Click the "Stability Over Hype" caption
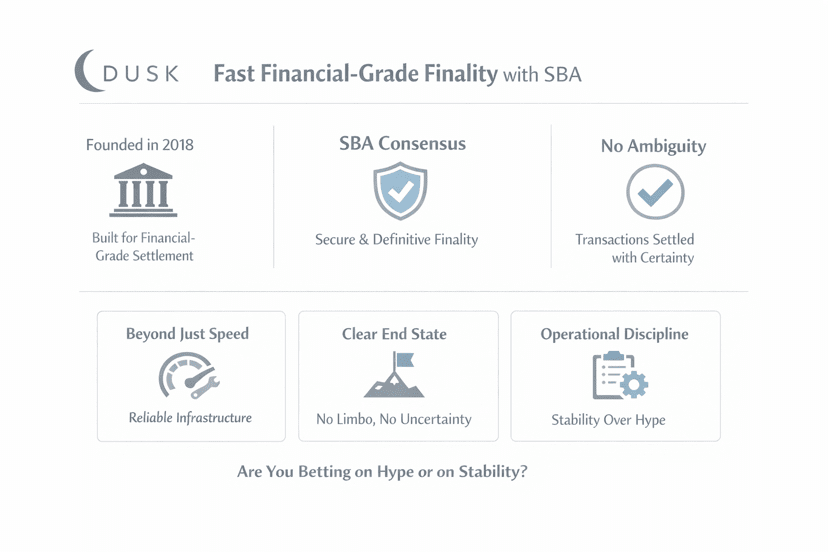 (x=608, y=420)
